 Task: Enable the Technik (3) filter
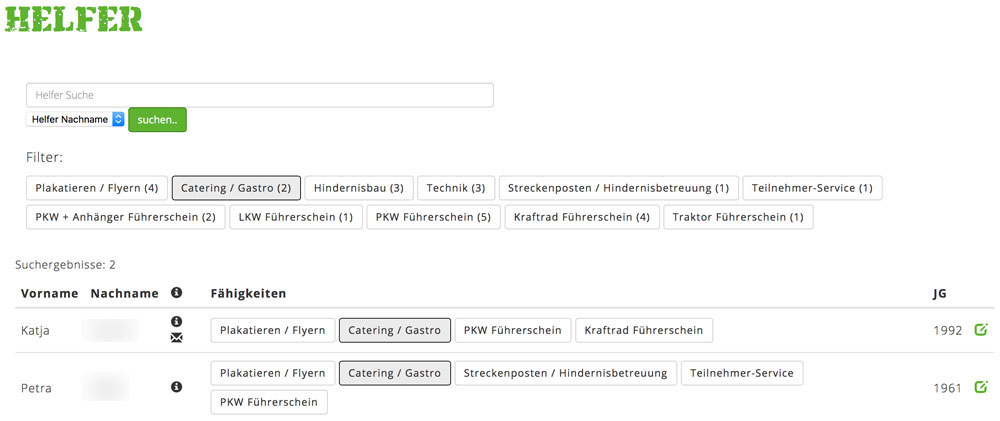click(455, 188)
